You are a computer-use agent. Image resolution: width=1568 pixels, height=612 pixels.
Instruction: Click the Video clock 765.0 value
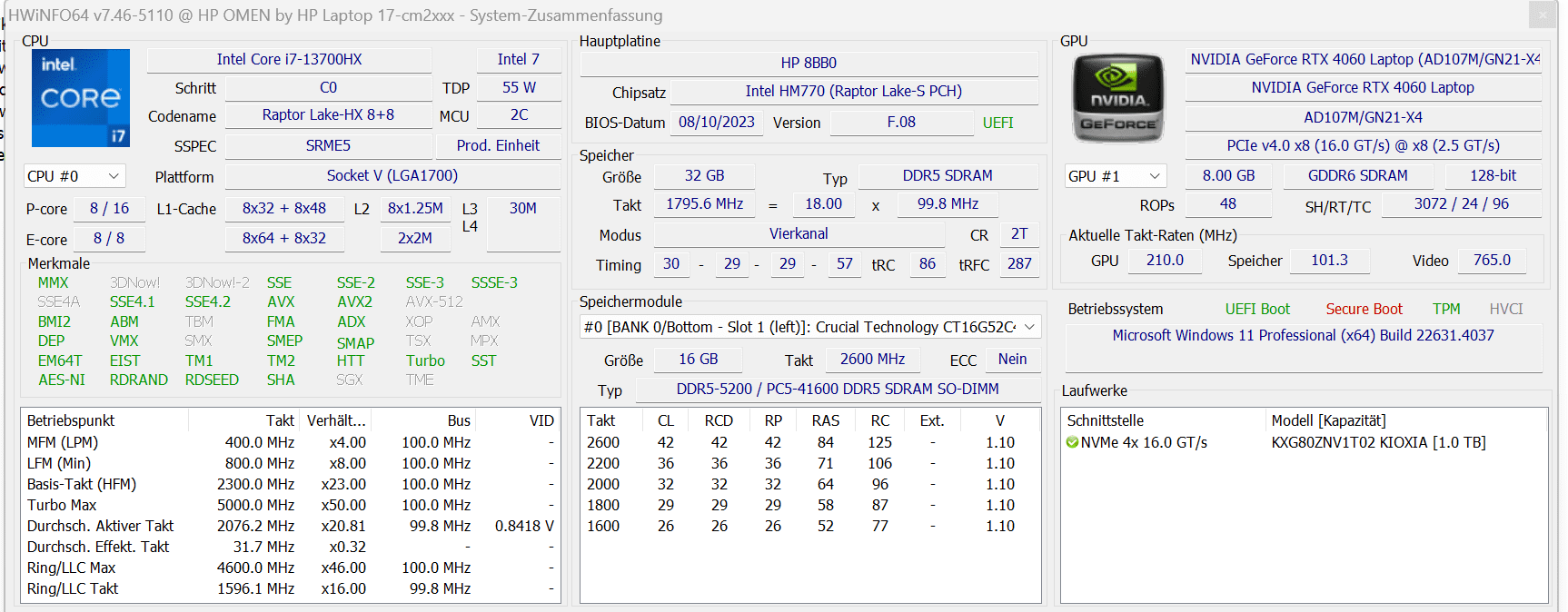click(1492, 260)
